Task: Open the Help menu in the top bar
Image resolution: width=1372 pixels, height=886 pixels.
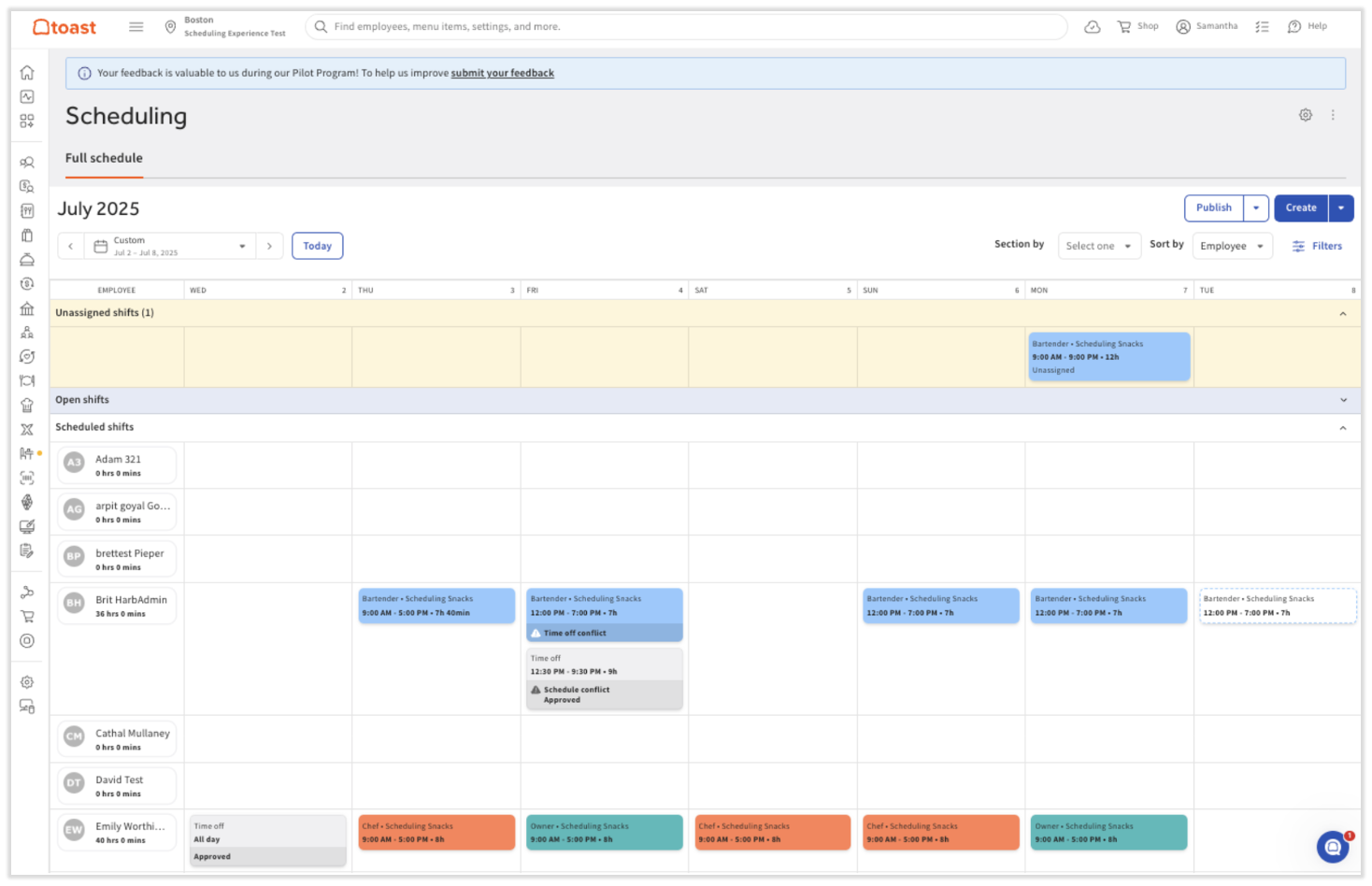Action: click(1307, 26)
